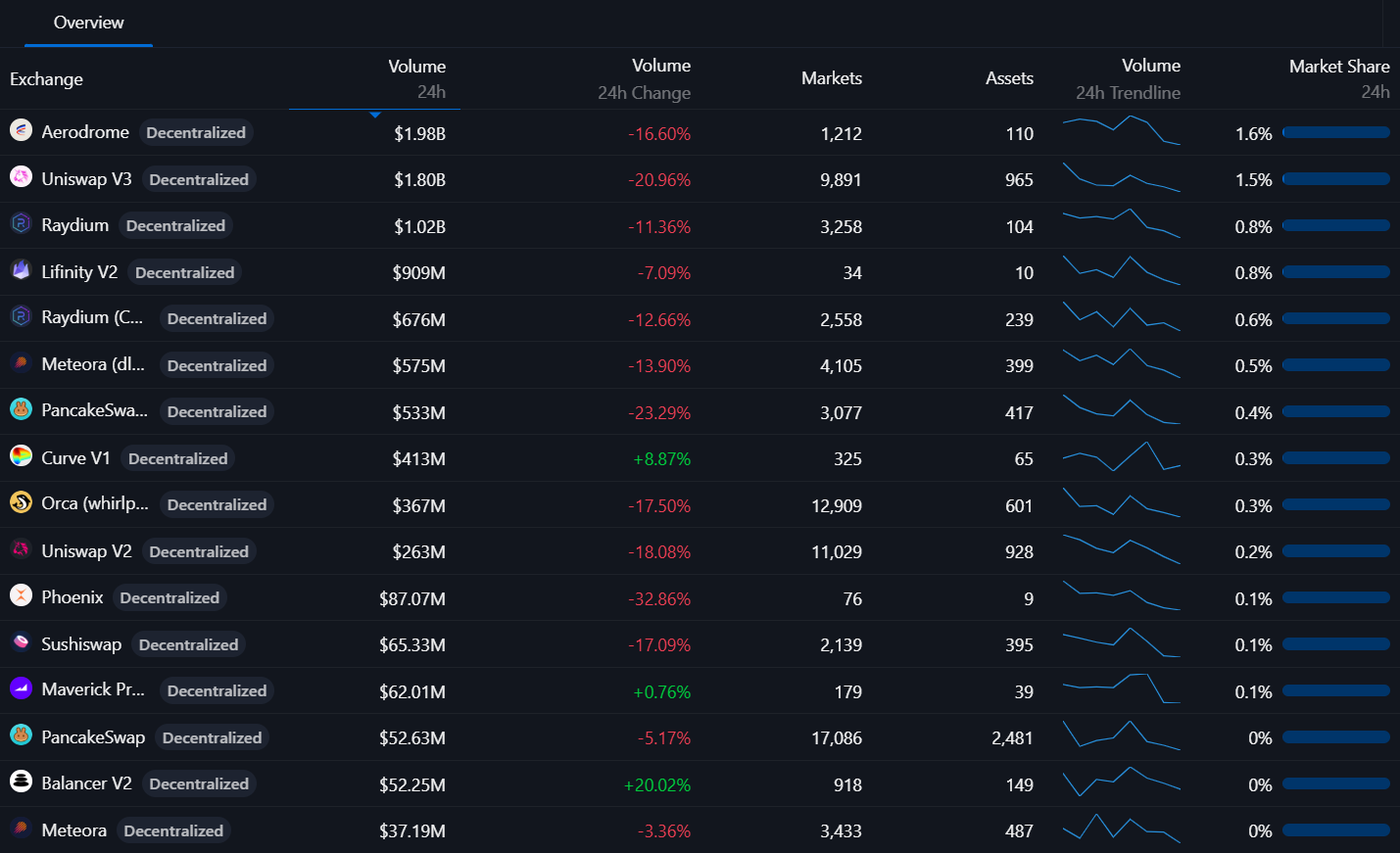
Task: Click the Curve V1 volume trendline chart
Action: (1122, 456)
